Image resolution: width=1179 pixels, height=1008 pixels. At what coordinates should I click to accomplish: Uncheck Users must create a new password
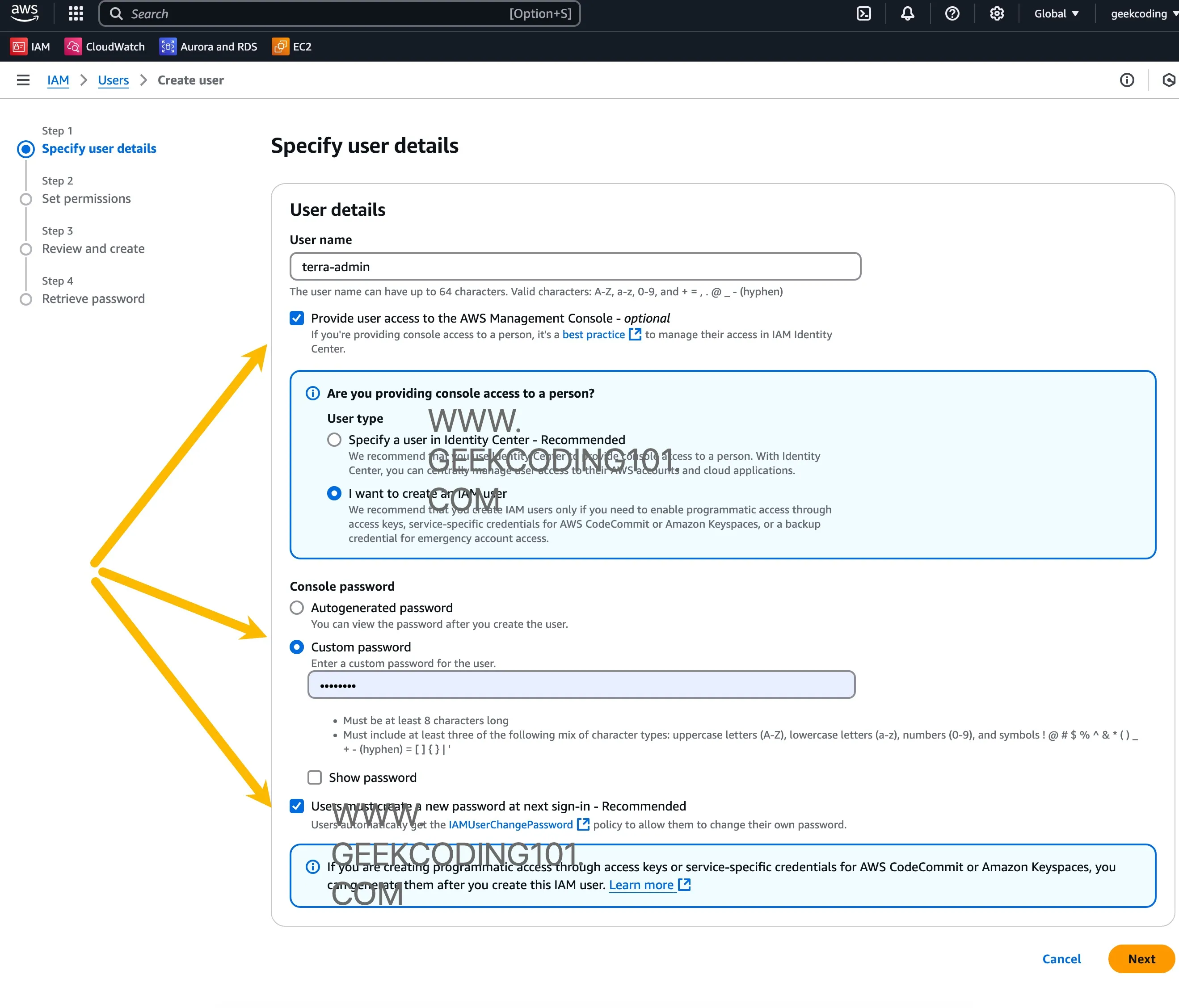pos(296,806)
